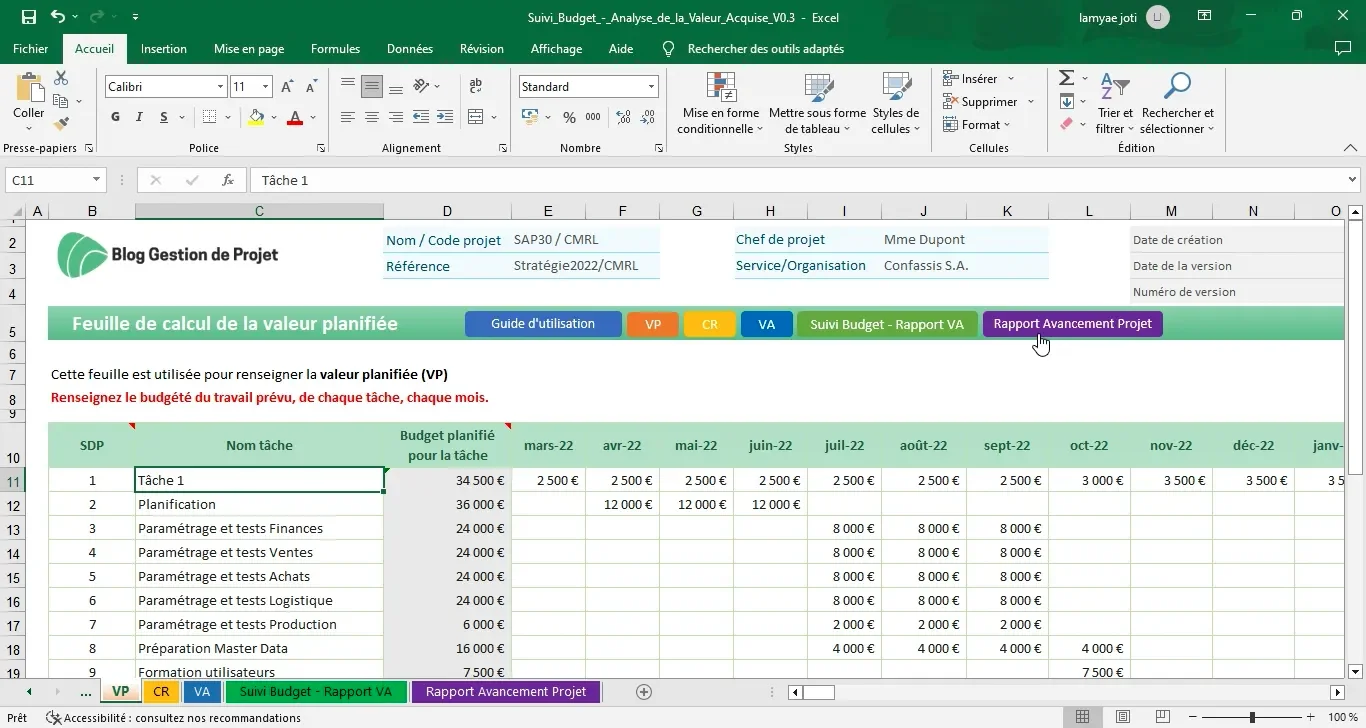Click the purple Rapport Avancement Projet button
The width and height of the screenshot is (1366, 728).
pos(1072,324)
